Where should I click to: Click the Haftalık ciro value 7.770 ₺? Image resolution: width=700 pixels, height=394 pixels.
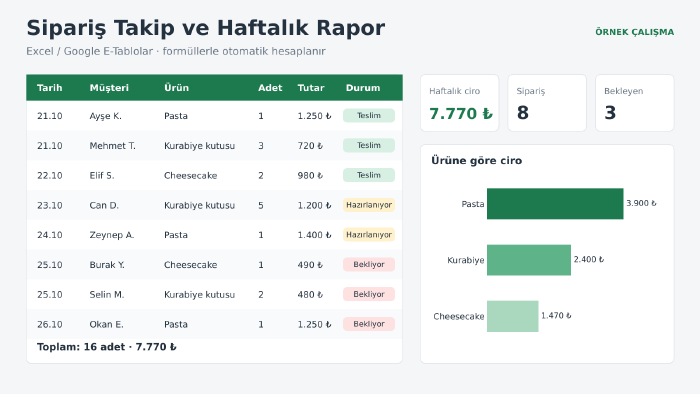[x=461, y=114]
